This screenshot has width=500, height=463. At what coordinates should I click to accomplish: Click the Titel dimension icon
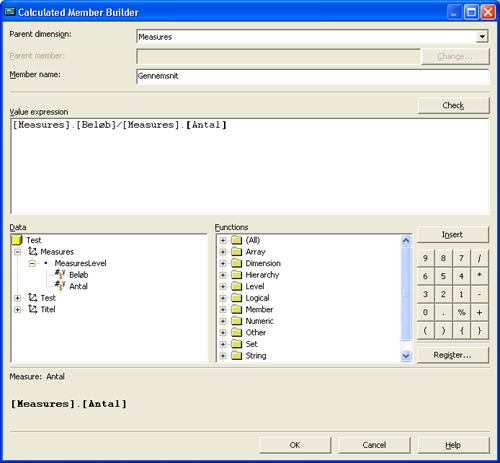click(x=33, y=309)
